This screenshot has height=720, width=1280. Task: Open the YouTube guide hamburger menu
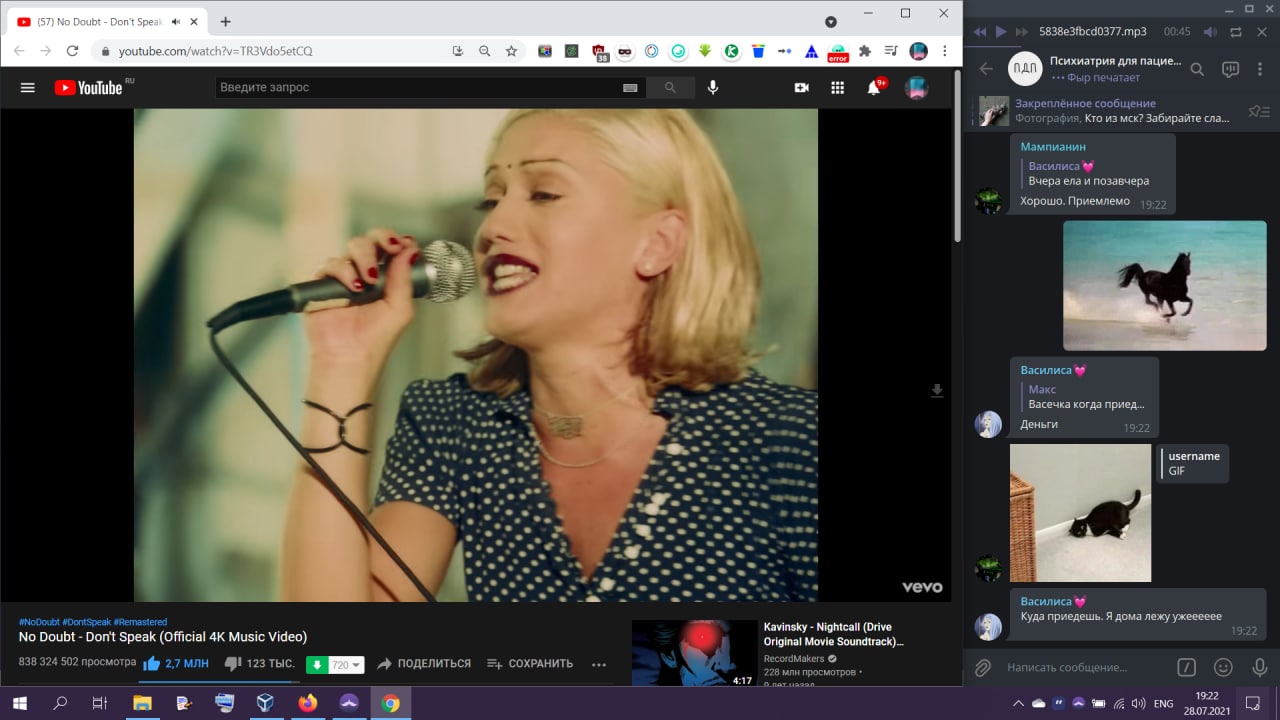point(28,88)
